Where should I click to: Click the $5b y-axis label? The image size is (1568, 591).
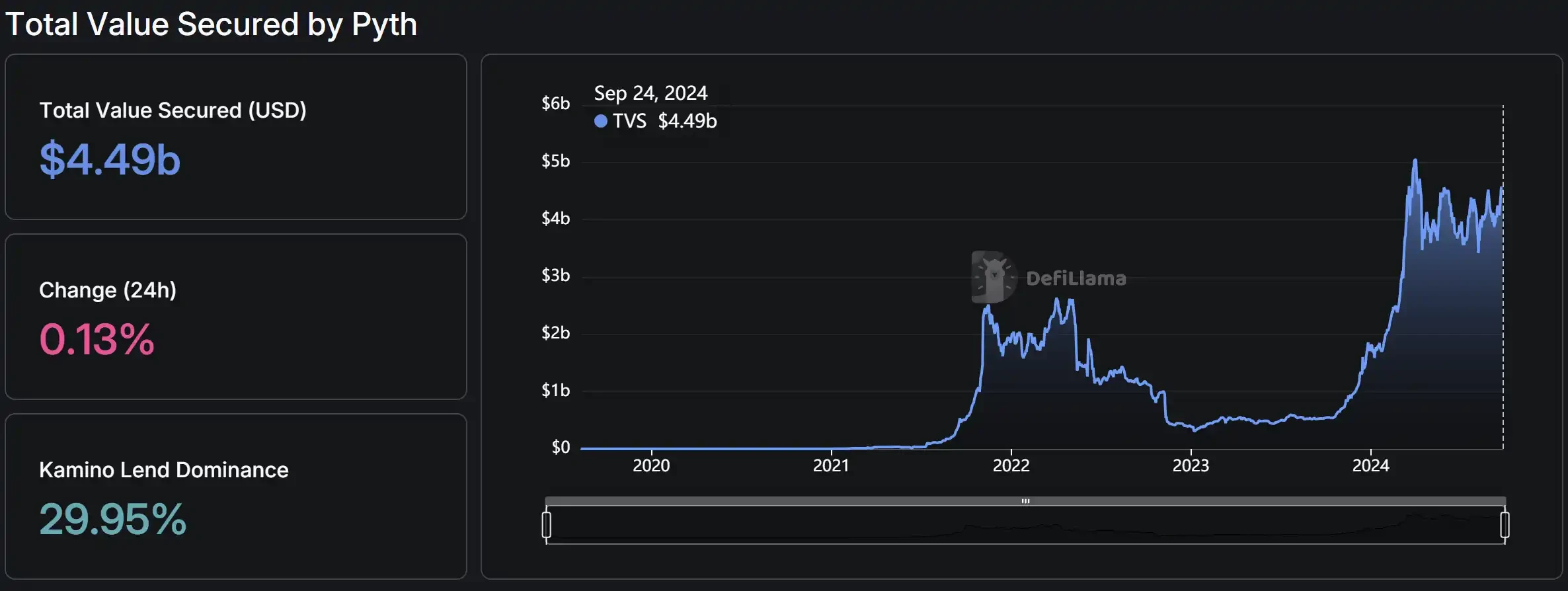point(555,161)
